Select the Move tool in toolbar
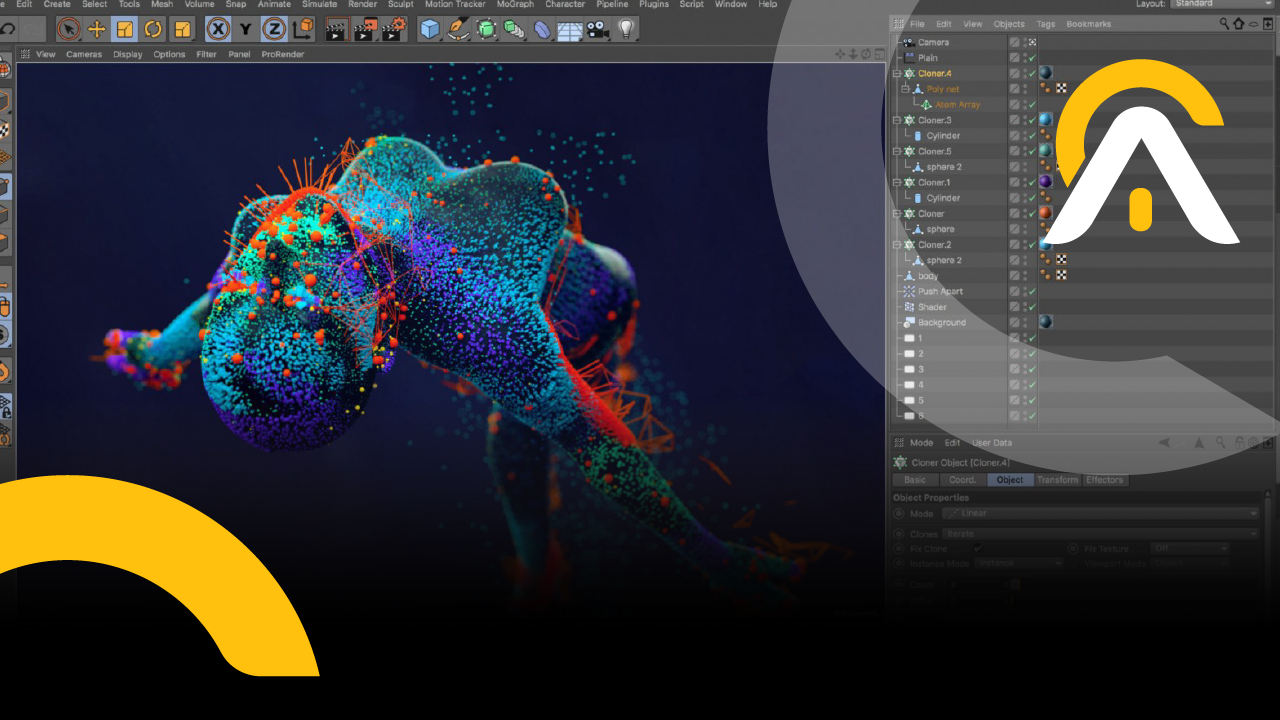 [x=97, y=29]
